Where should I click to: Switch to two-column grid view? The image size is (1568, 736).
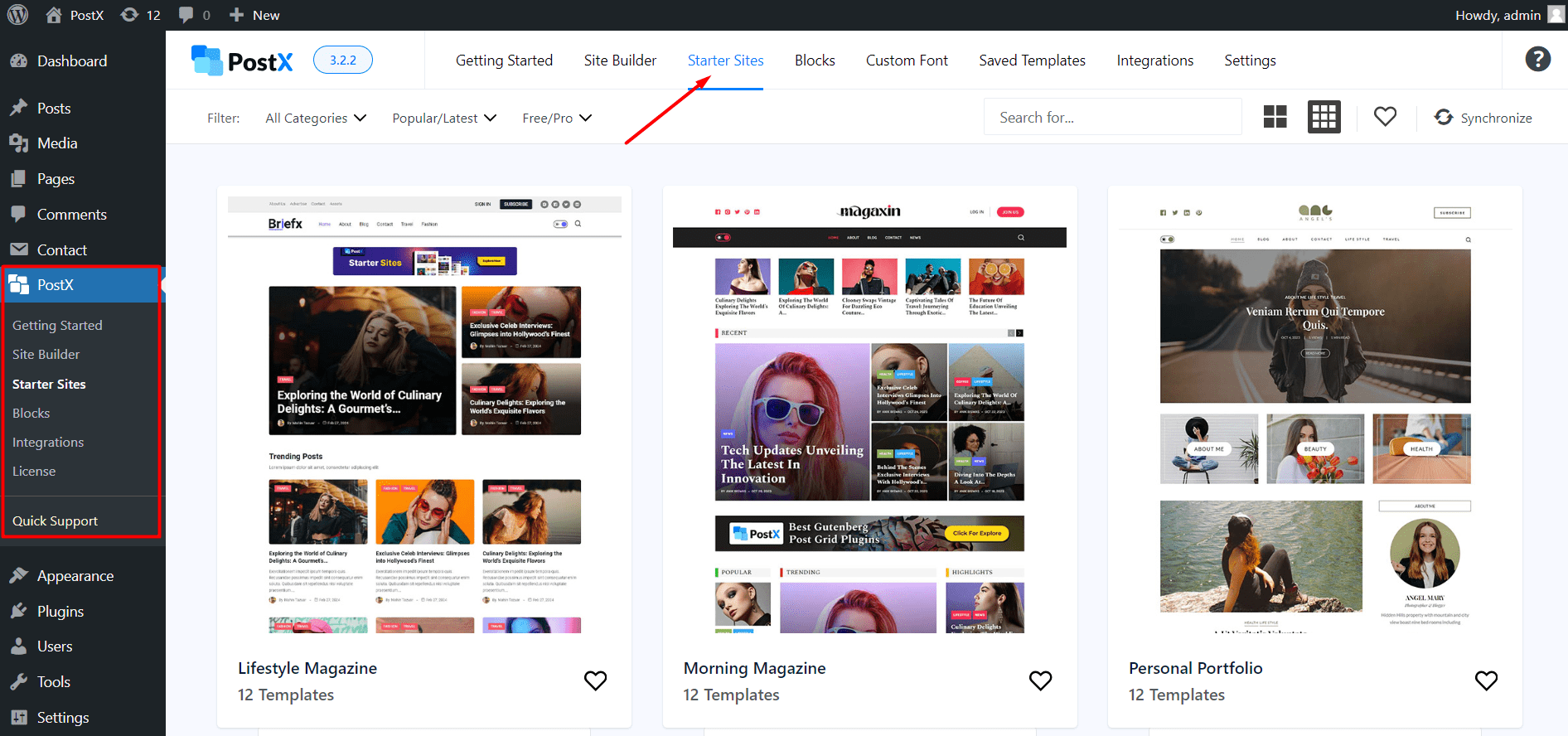(x=1275, y=117)
